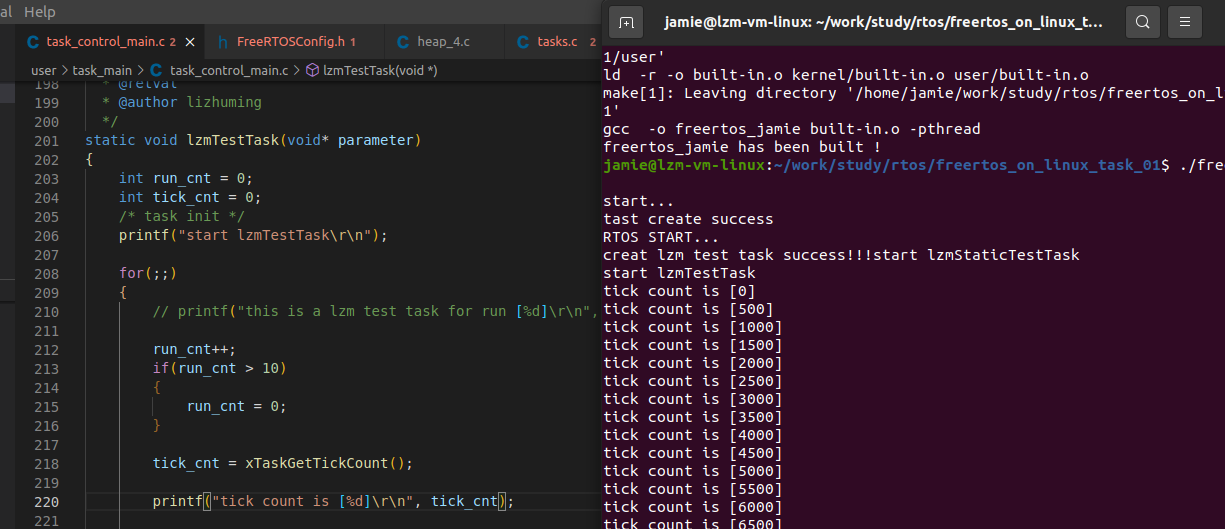
Task: Click 'freertos_jamie has been built !' terminal line
Action: [742, 147]
